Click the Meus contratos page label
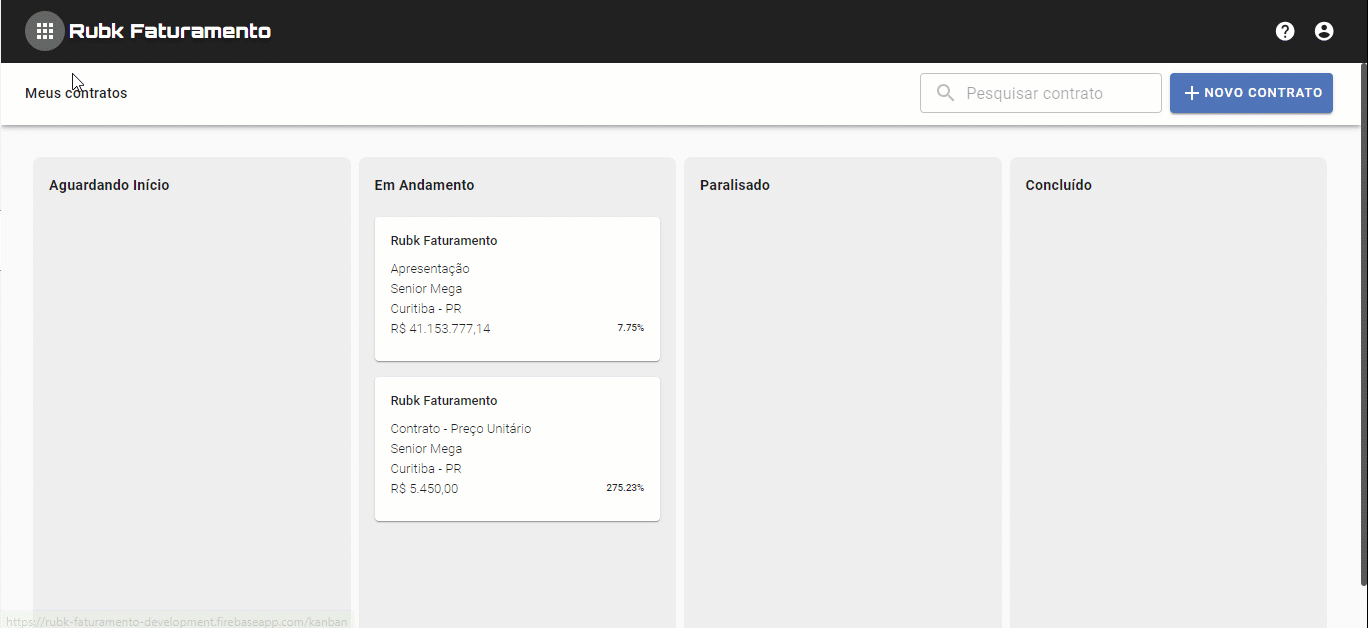 [x=76, y=93]
